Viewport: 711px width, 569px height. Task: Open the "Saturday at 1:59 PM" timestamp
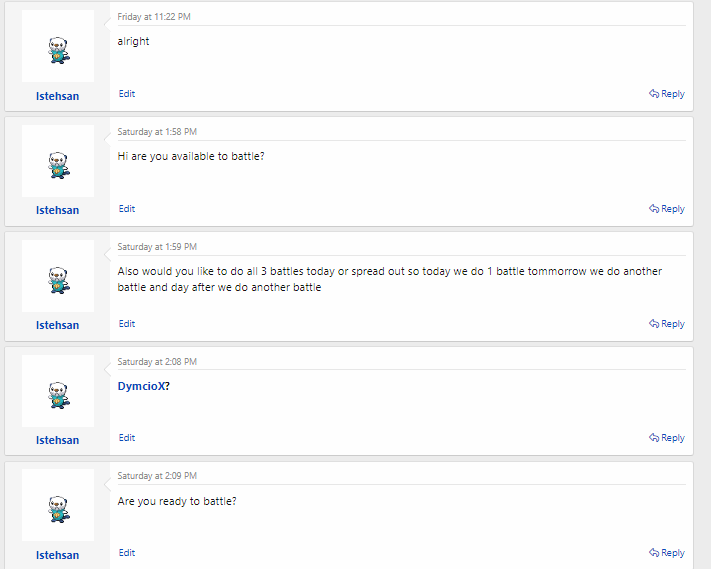coord(157,247)
